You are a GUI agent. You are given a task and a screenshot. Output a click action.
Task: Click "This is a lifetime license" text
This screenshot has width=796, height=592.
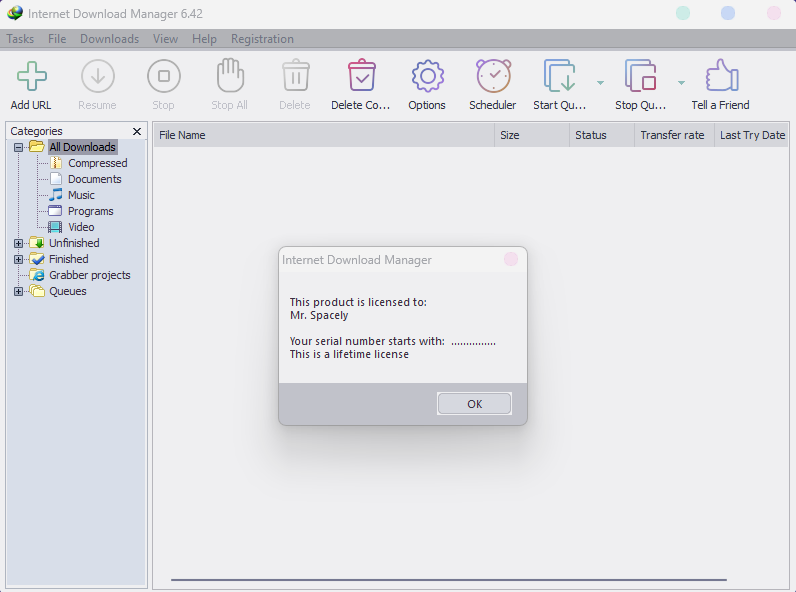tap(349, 354)
